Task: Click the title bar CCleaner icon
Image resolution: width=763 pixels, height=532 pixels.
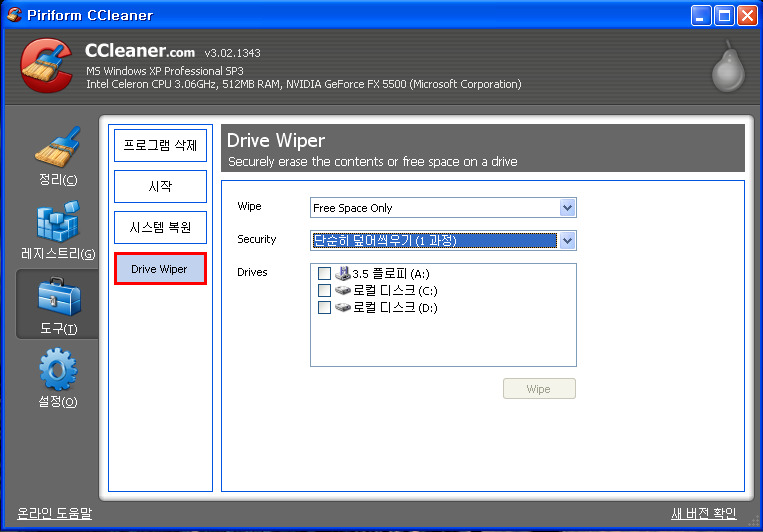Action: click(x=14, y=15)
